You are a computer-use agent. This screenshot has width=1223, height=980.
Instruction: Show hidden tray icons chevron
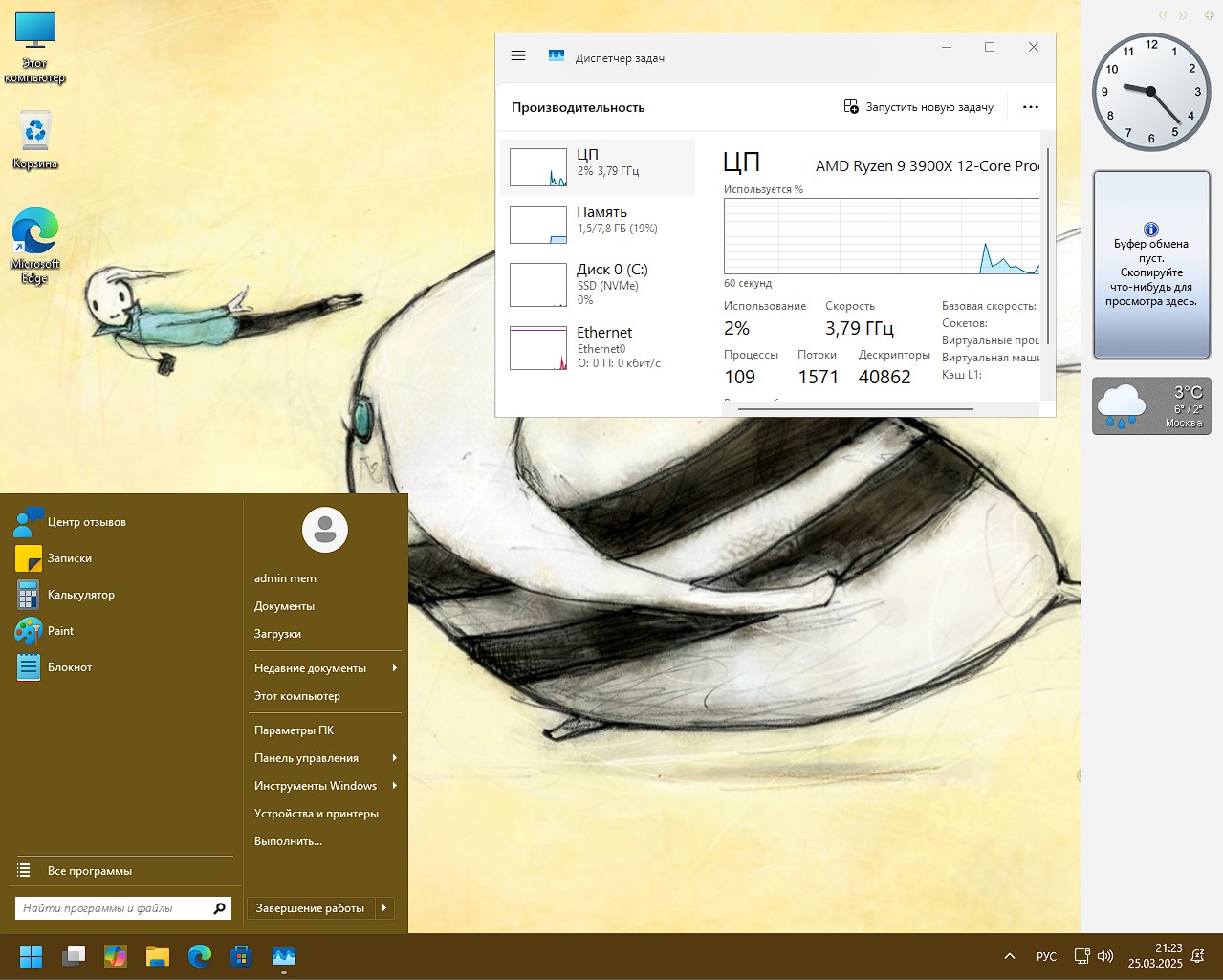1010,956
